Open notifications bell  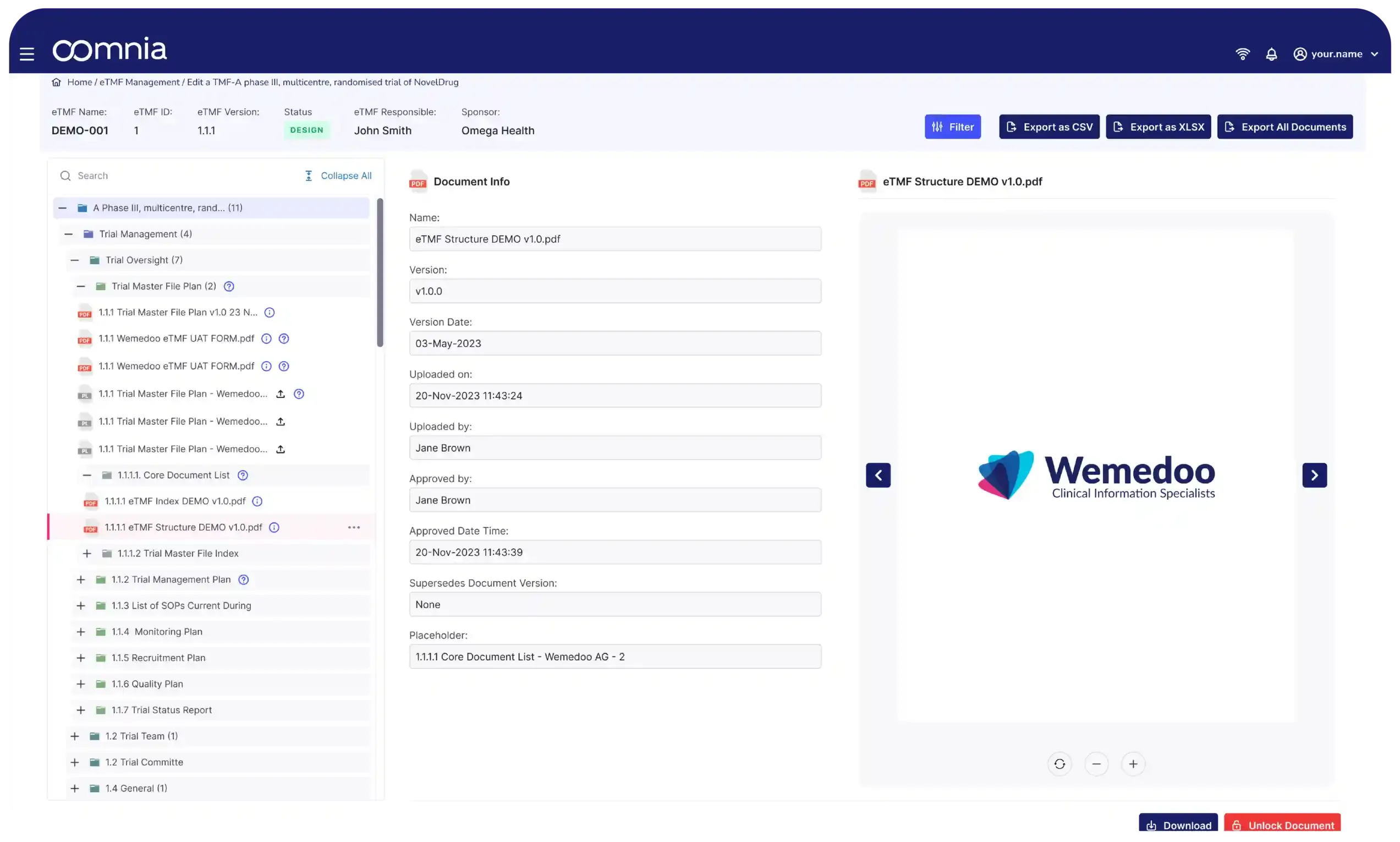click(x=1271, y=54)
